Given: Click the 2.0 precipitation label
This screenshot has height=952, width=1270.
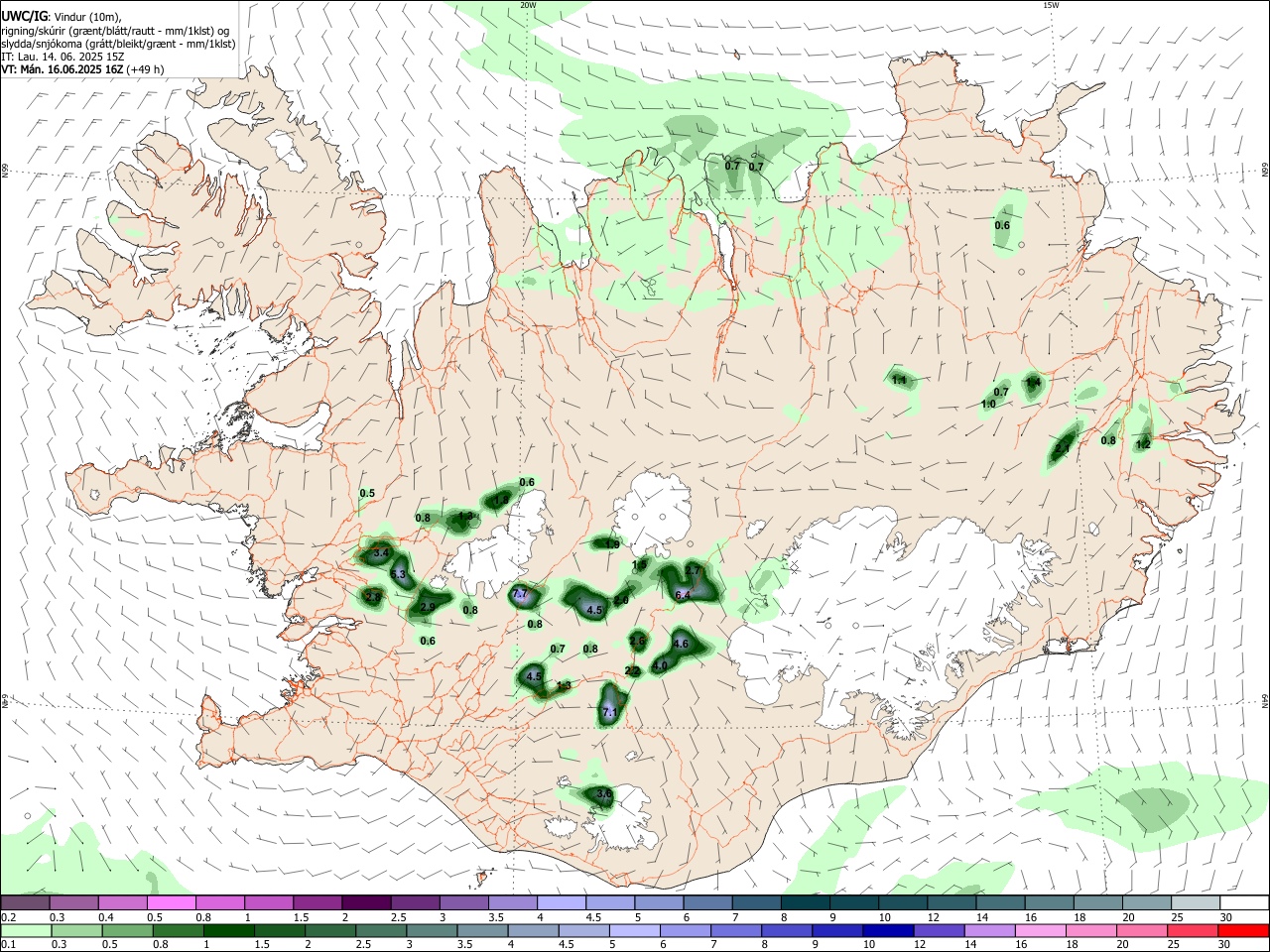Looking at the screenshot, I should (x=622, y=601).
